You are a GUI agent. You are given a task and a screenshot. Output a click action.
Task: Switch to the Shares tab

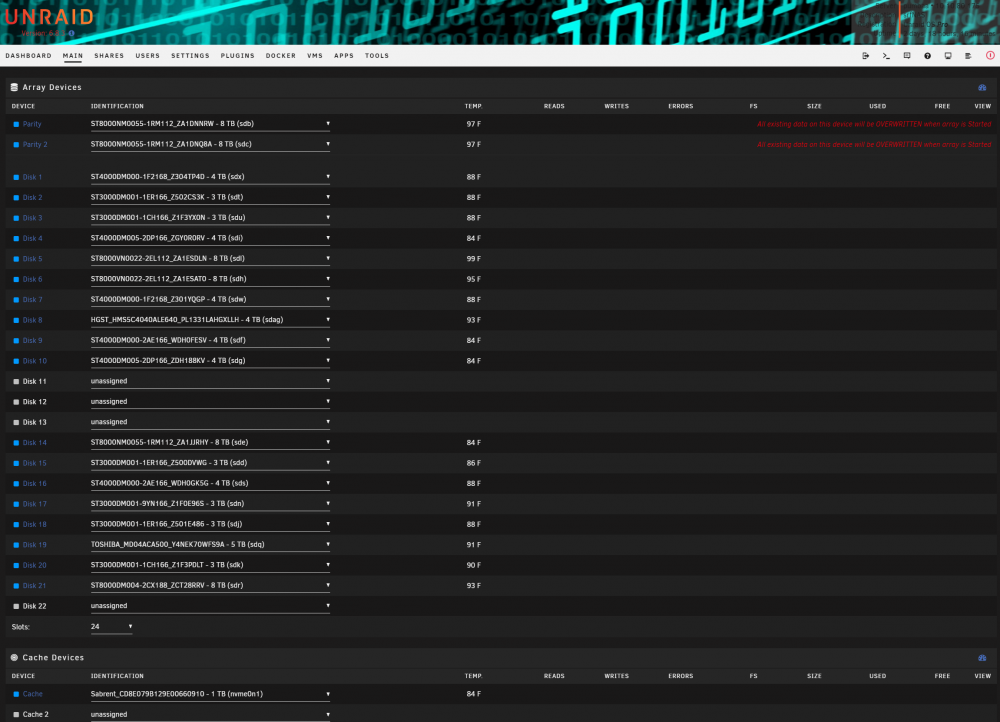coord(109,55)
